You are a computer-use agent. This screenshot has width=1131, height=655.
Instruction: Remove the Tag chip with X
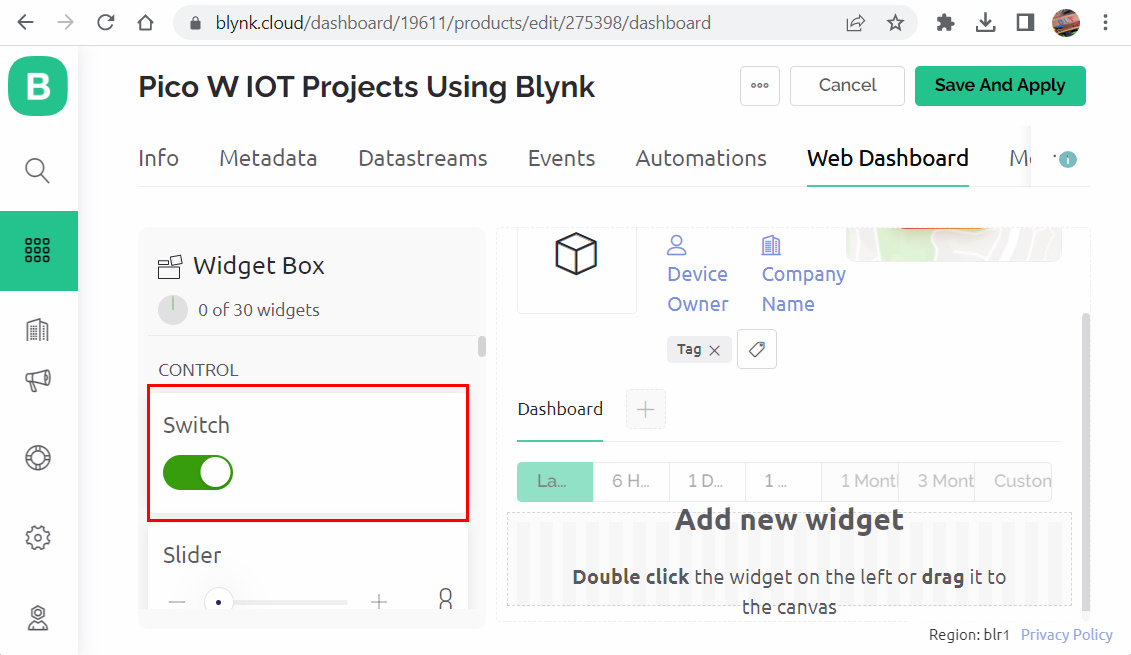click(x=714, y=350)
